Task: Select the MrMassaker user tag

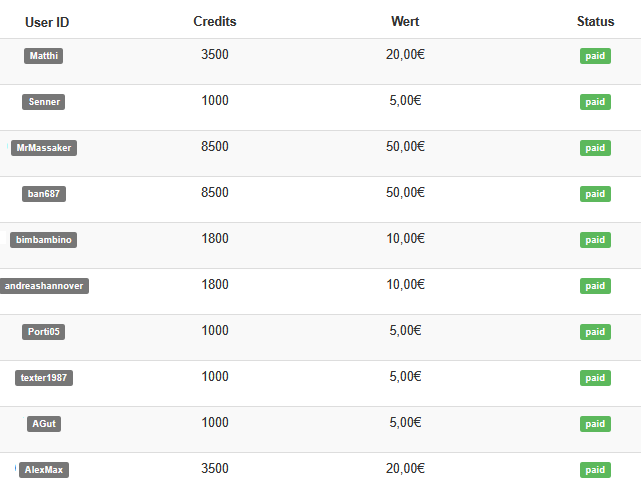Action: (43, 148)
